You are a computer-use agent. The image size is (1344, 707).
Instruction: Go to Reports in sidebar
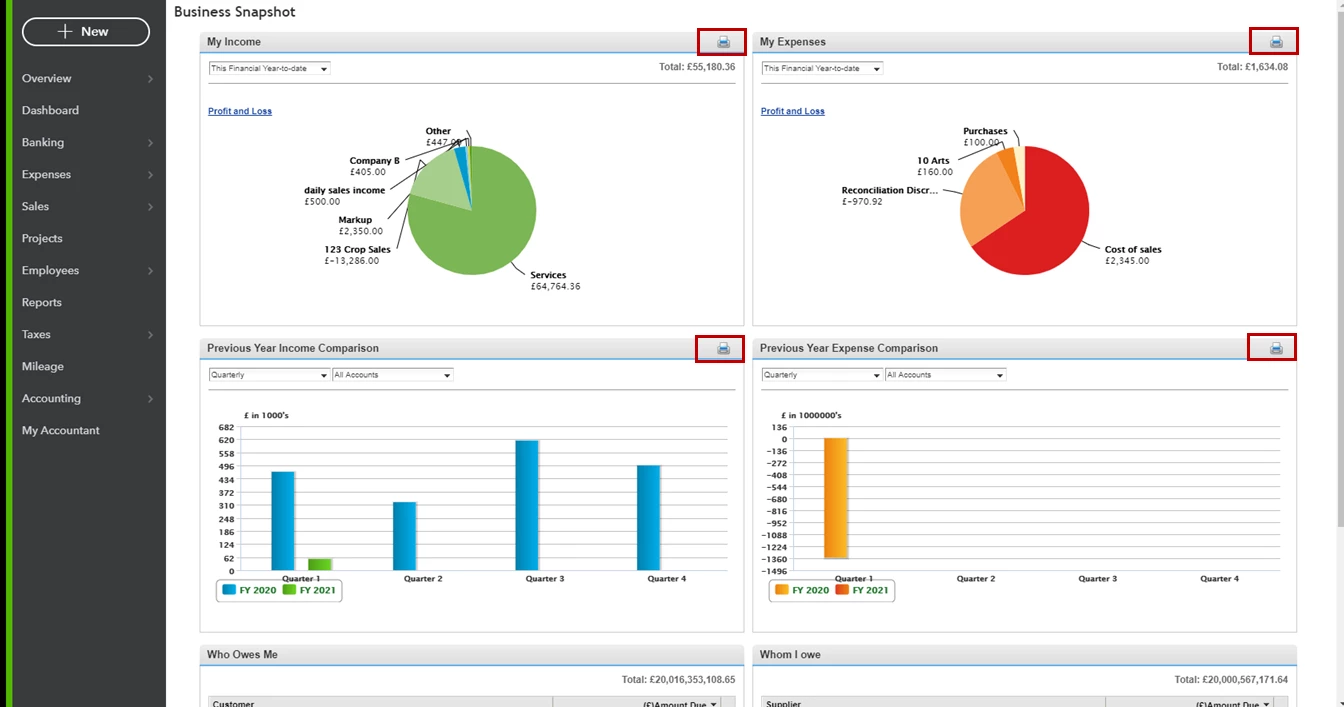42,302
